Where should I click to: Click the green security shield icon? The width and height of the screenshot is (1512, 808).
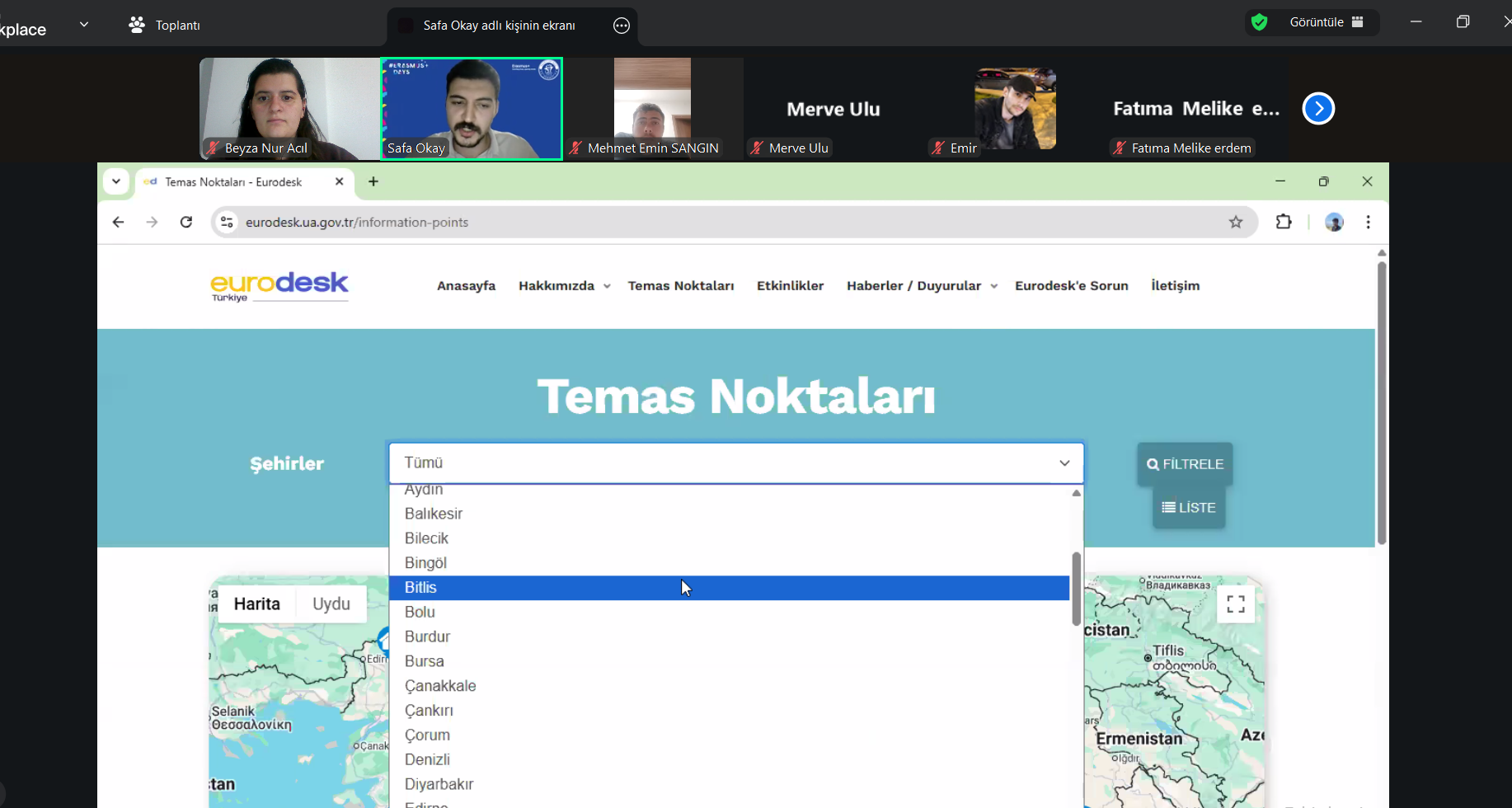pyautogui.click(x=1259, y=22)
